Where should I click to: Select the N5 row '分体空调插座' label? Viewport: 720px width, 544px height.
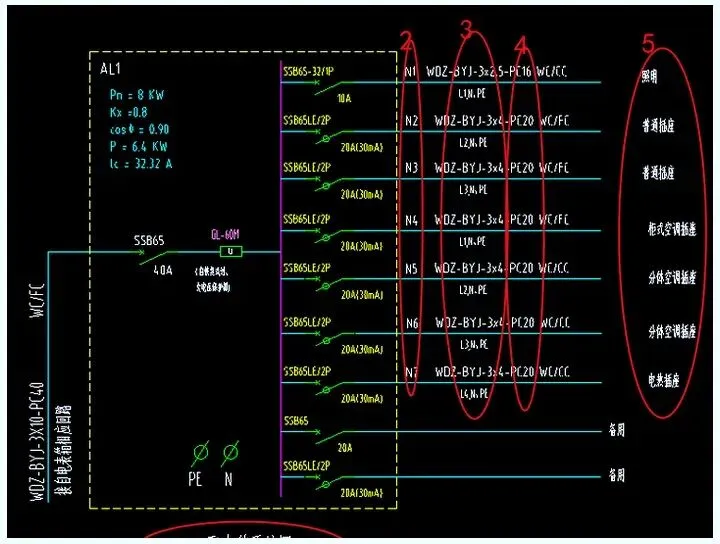pos(672,278)
